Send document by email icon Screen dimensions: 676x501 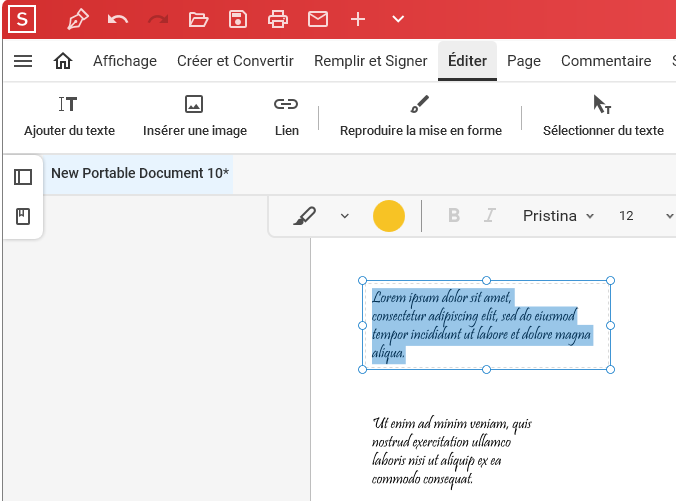point(318,19)
